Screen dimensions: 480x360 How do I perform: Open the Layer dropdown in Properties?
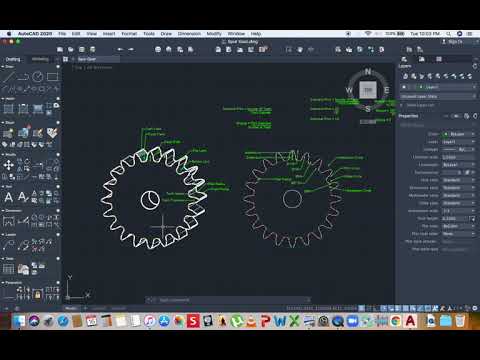coord(458,142)
